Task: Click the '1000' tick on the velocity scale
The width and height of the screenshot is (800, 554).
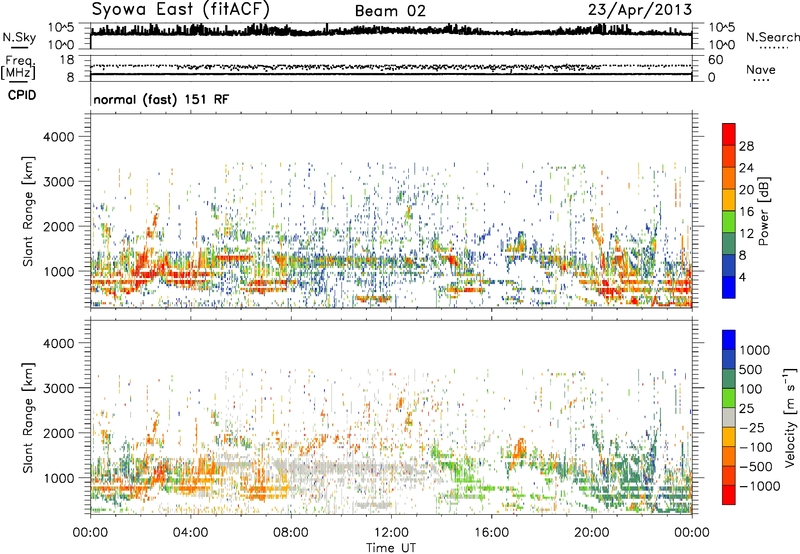Action: click(x=755, y=350)
